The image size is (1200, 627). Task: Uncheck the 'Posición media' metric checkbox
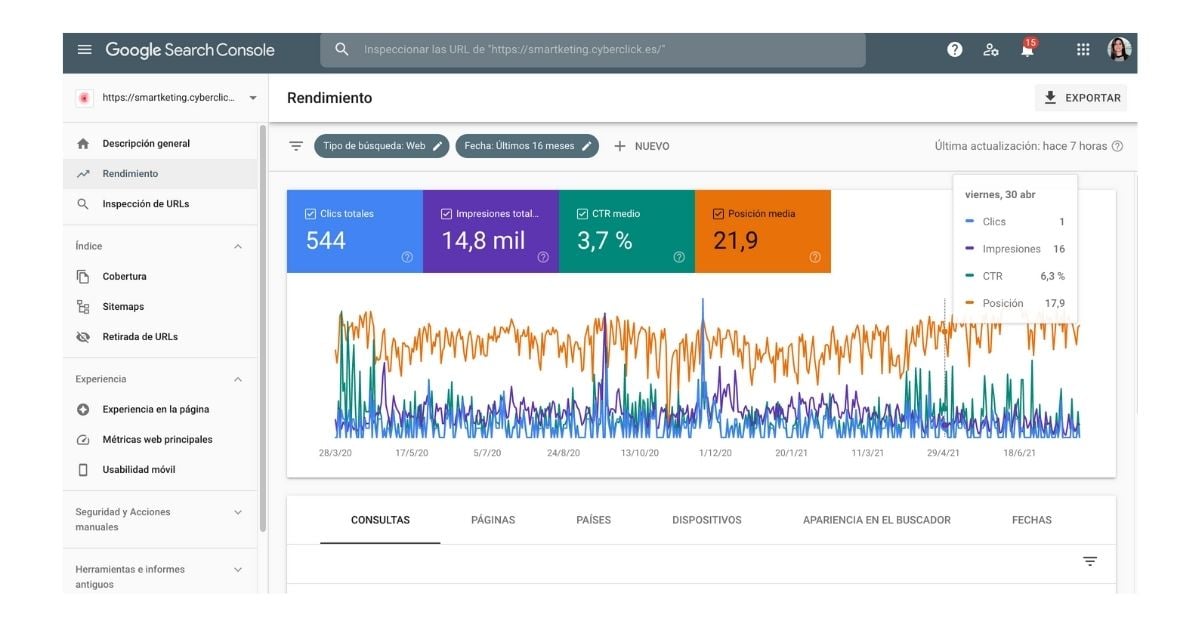tap(717, 212)
